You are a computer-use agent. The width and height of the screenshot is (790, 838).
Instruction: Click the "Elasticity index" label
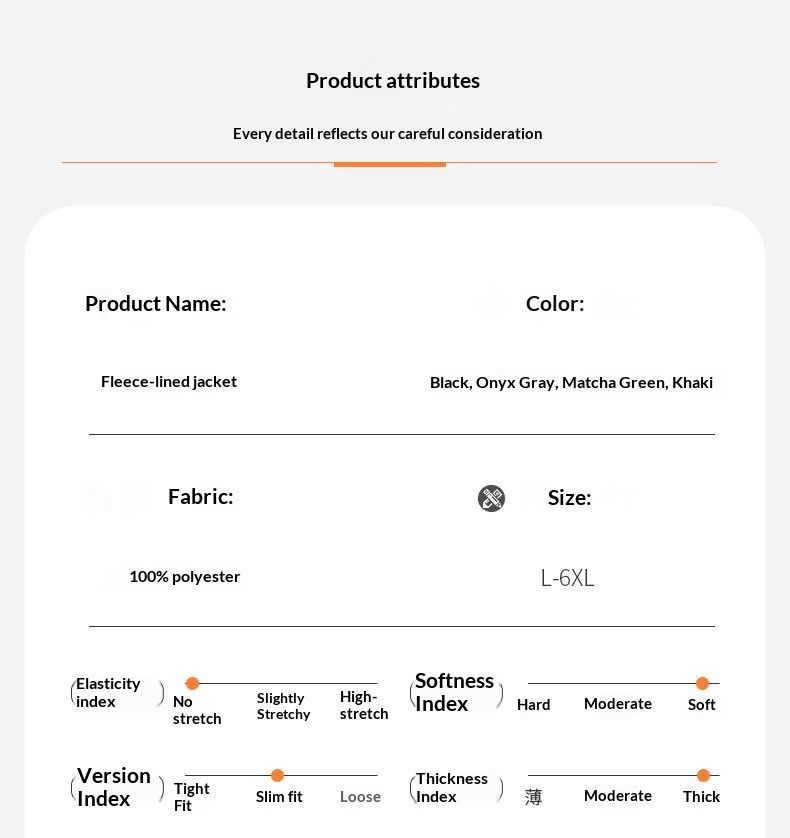108,693
